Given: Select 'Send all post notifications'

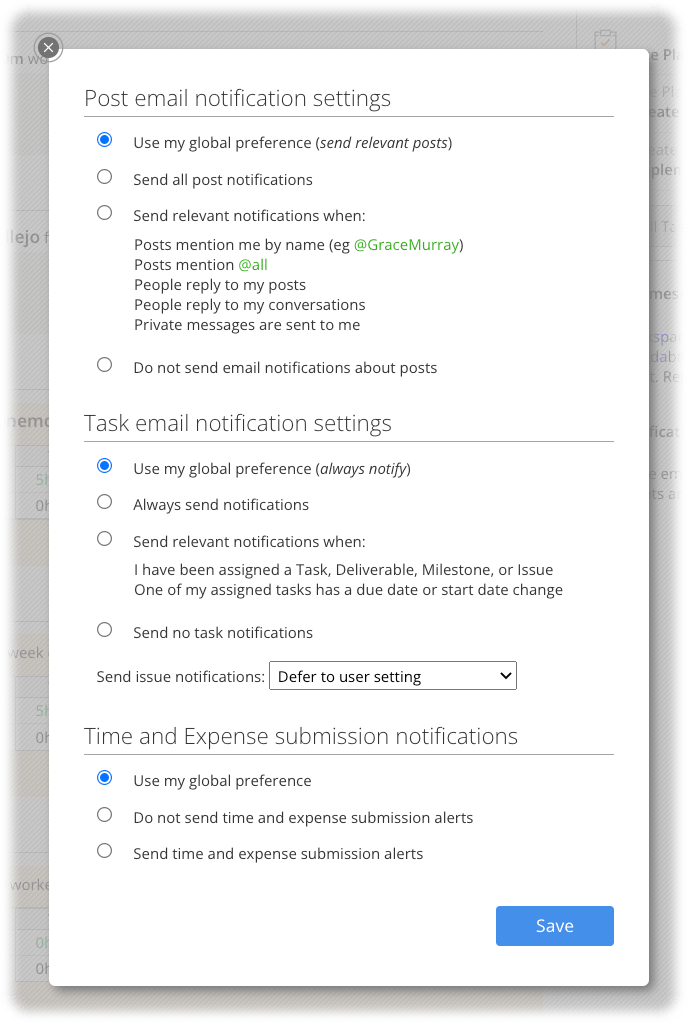Looking at the screenshot, I should coord(104,176).
